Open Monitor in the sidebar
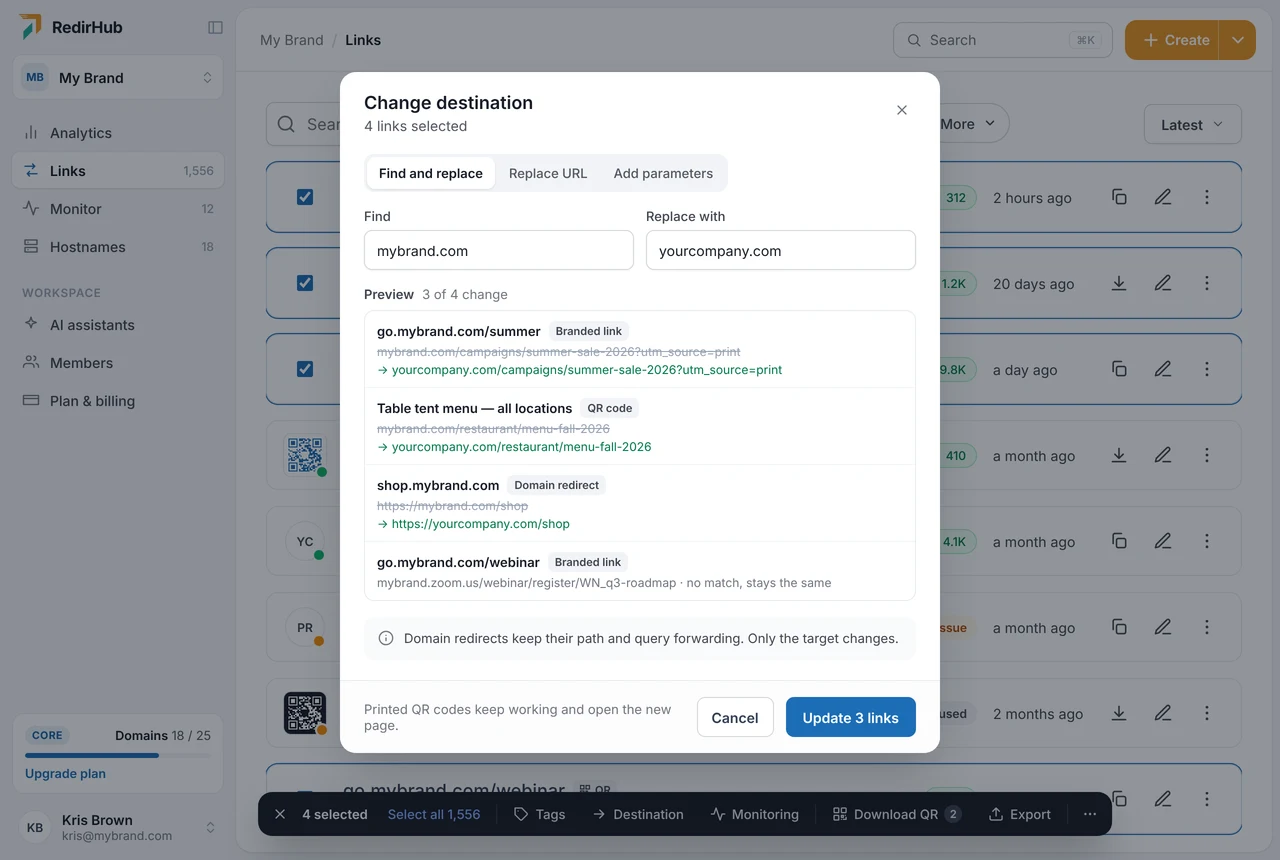This screenshot has width=1280, height=860. tap(118, 209)
